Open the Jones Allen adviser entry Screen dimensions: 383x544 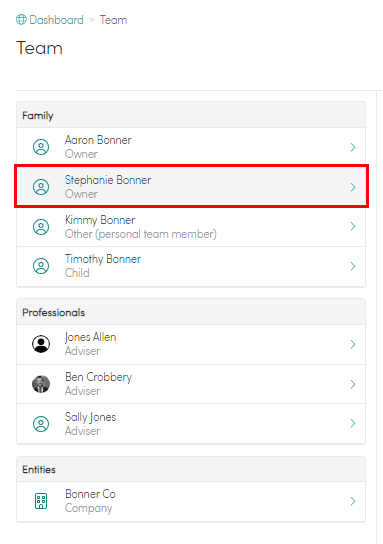pos(191,344)
